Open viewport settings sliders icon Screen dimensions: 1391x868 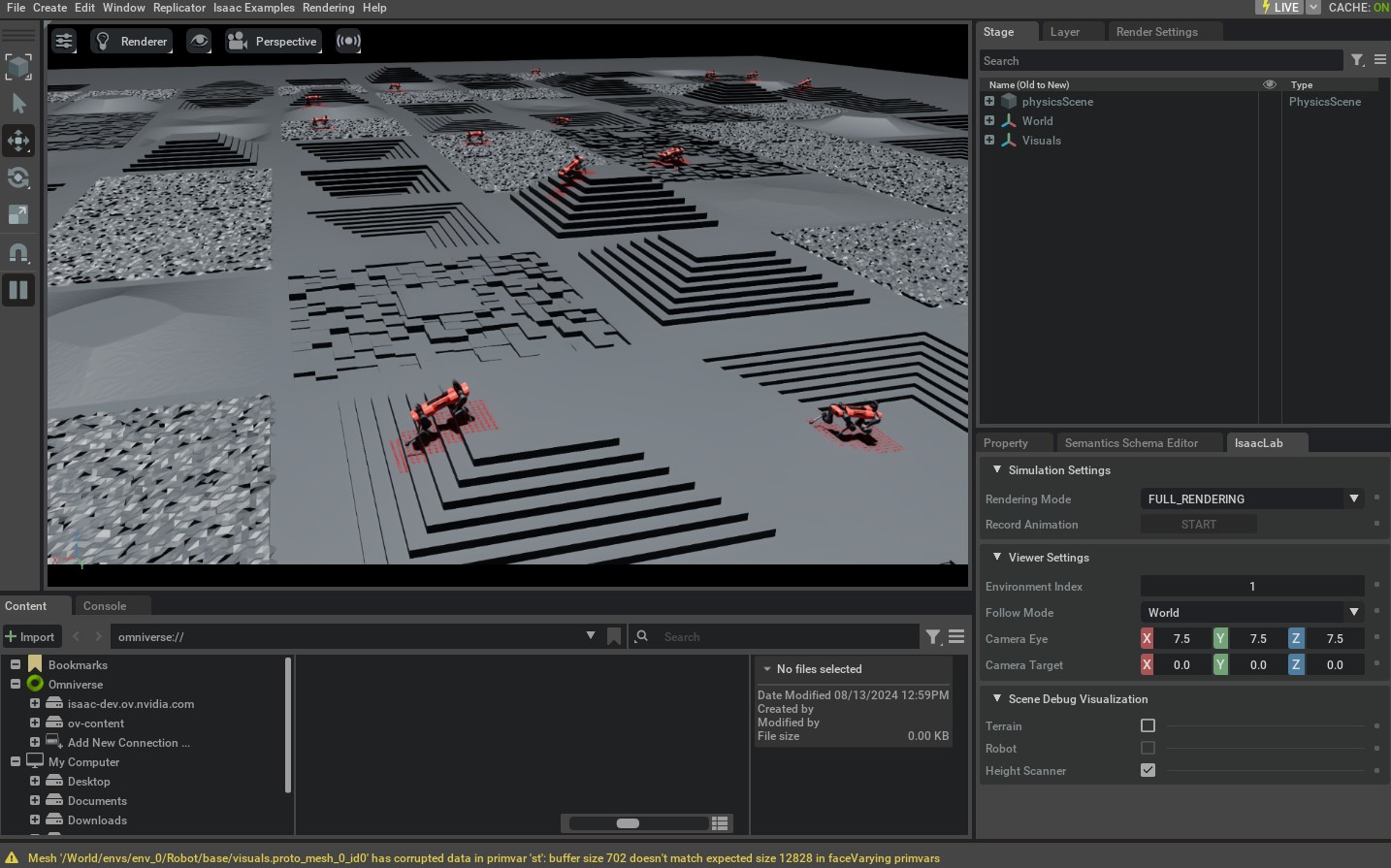click(x=64, y=41)
